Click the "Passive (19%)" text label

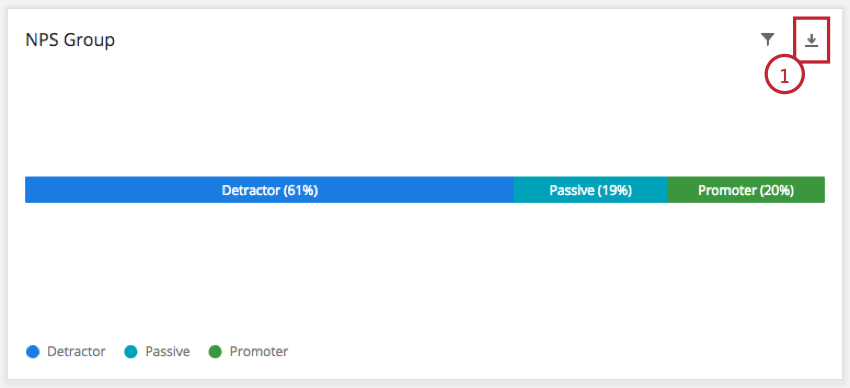click(x=591, y=190)
